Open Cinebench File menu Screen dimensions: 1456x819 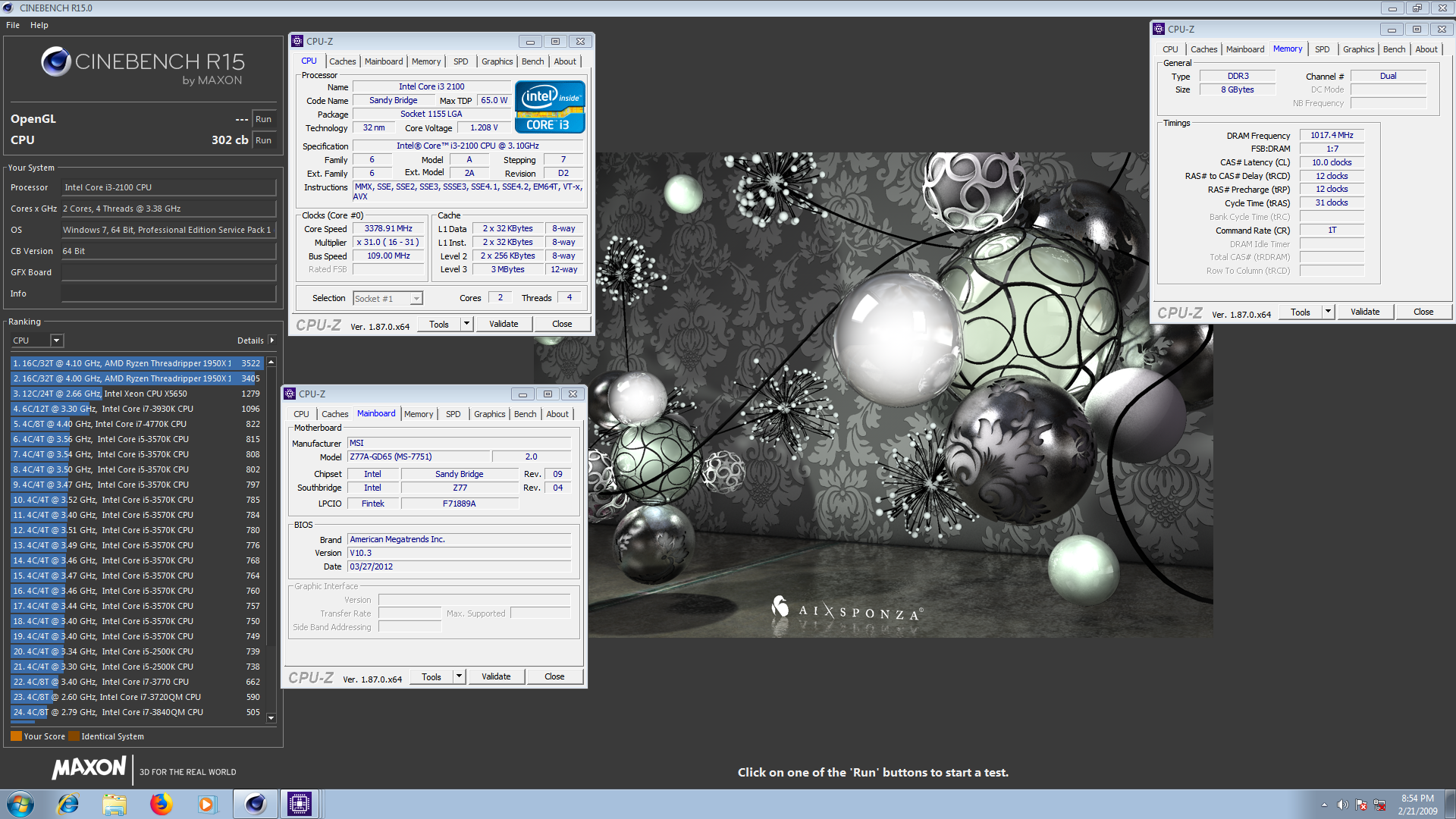pos(13,25)
